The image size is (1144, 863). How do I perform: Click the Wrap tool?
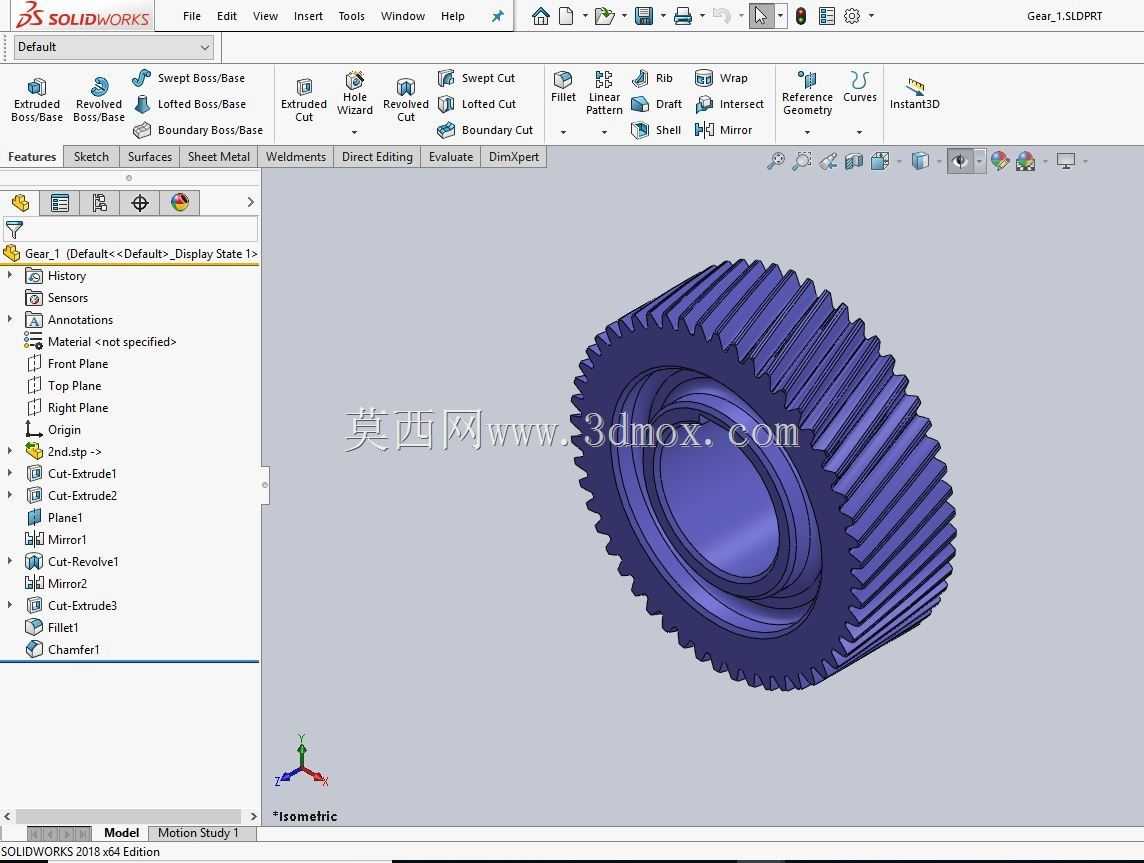[x=721, y=78]
